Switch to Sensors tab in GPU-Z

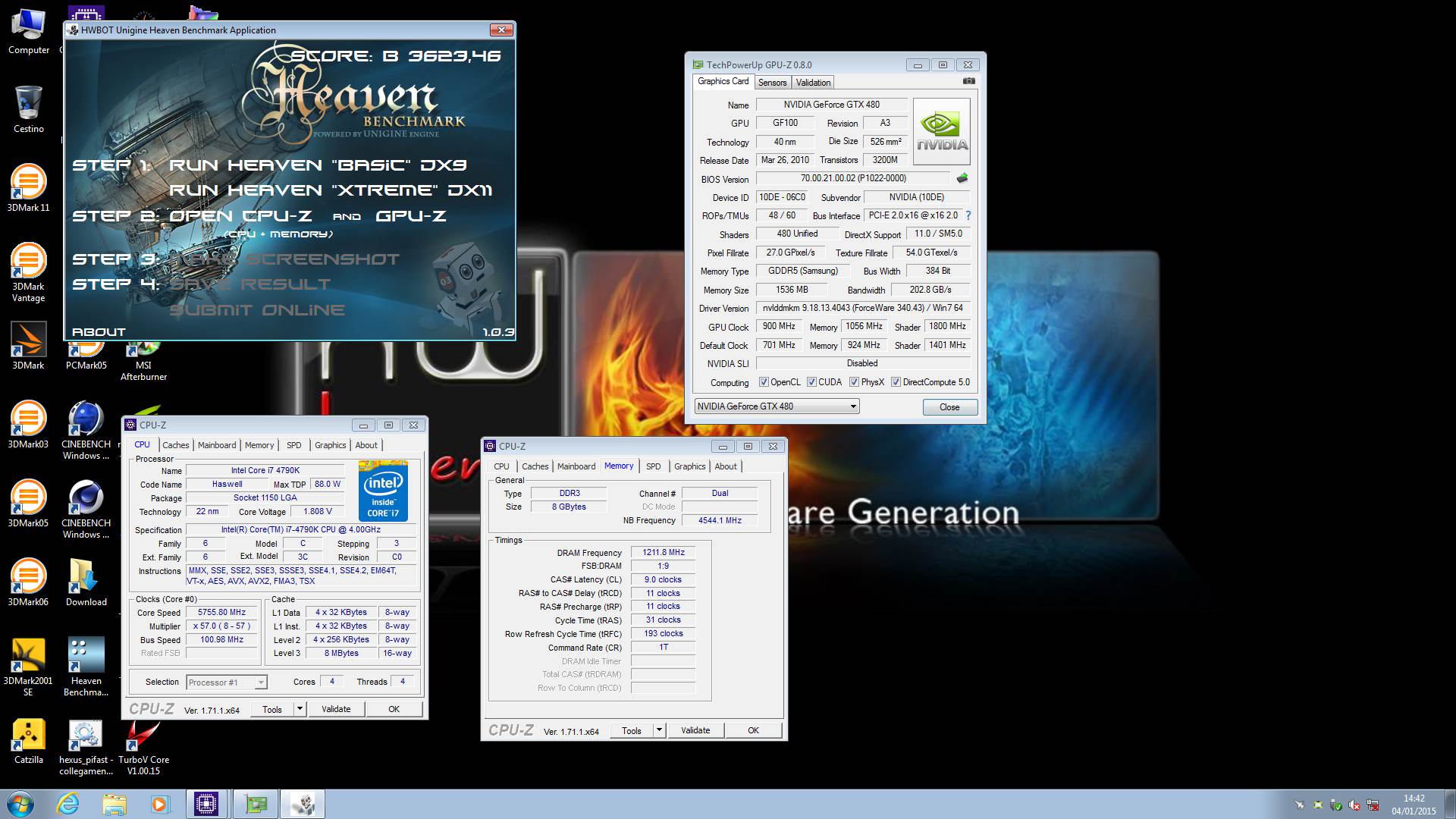point(772,83)
